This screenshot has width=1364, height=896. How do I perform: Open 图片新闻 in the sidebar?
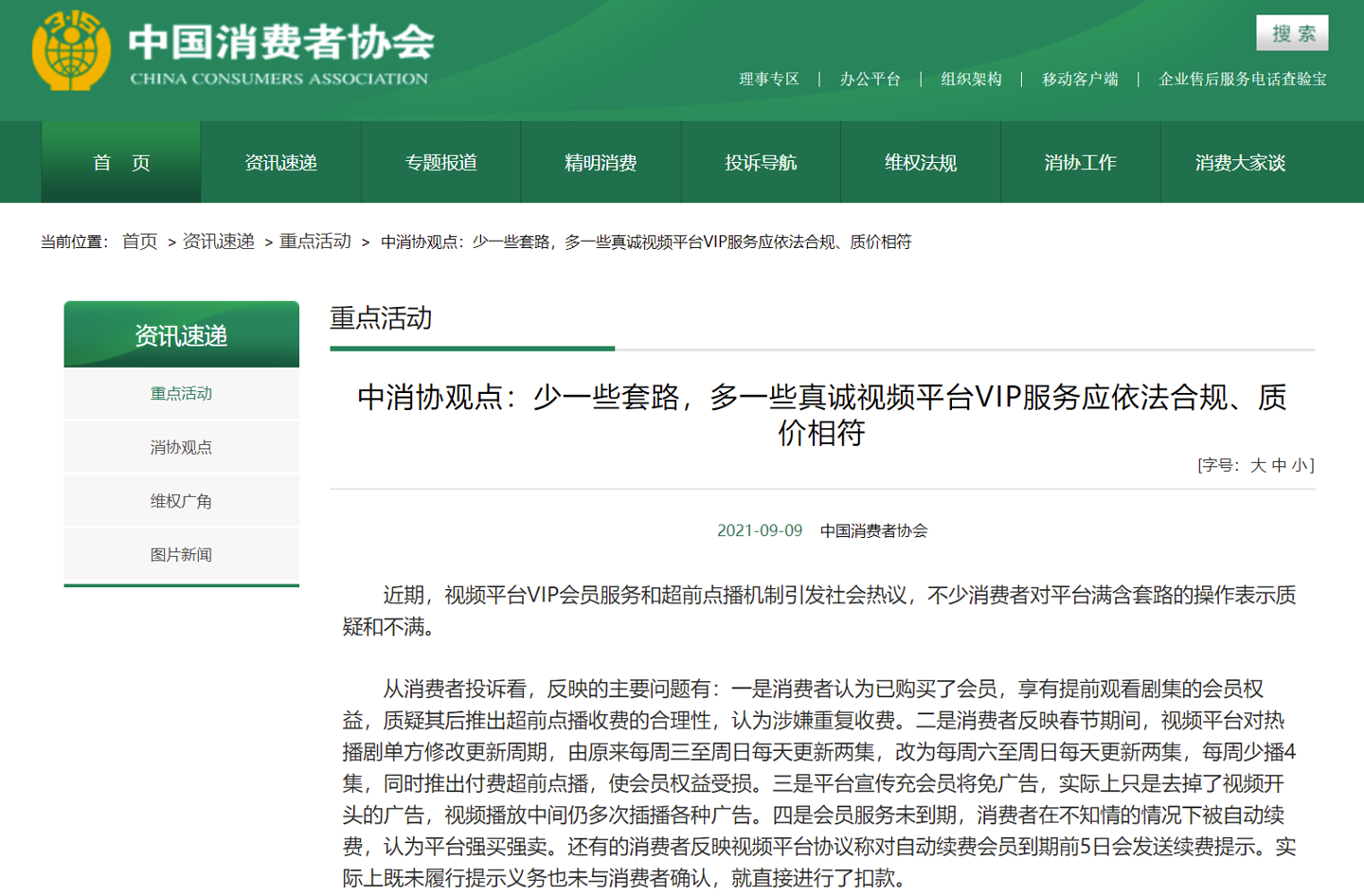[181, 555]
